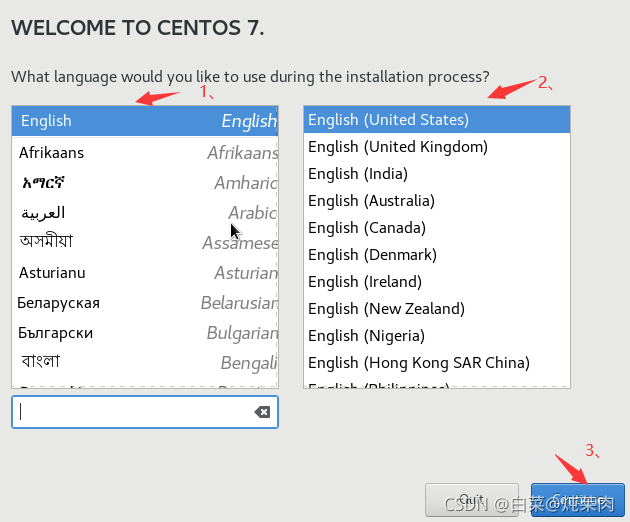Choose English (Denmark) locale
This screenshot has height=522, width=630.
click(x=437, y=255)
